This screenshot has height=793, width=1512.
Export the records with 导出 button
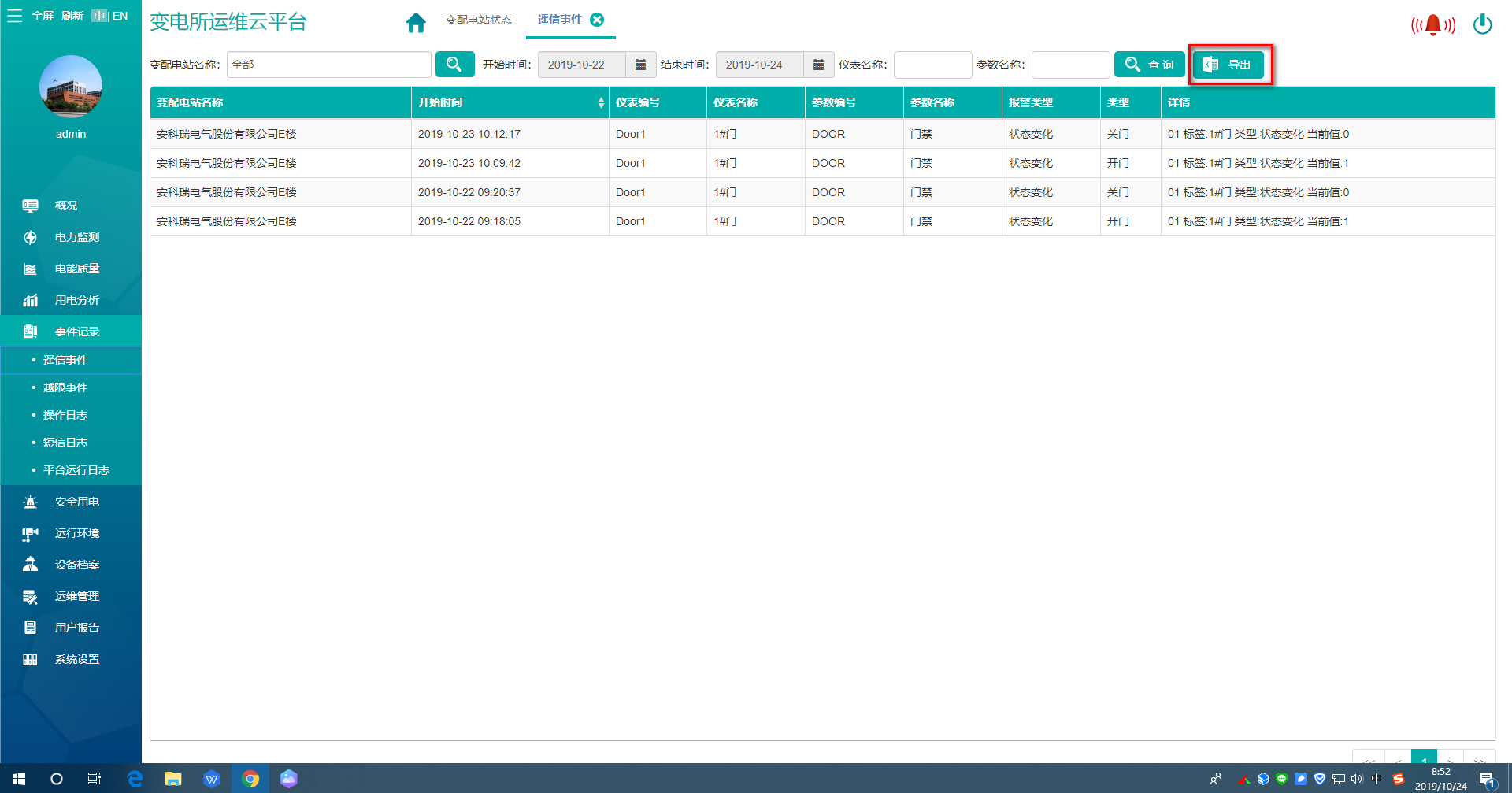click(x=1228, y=65)
